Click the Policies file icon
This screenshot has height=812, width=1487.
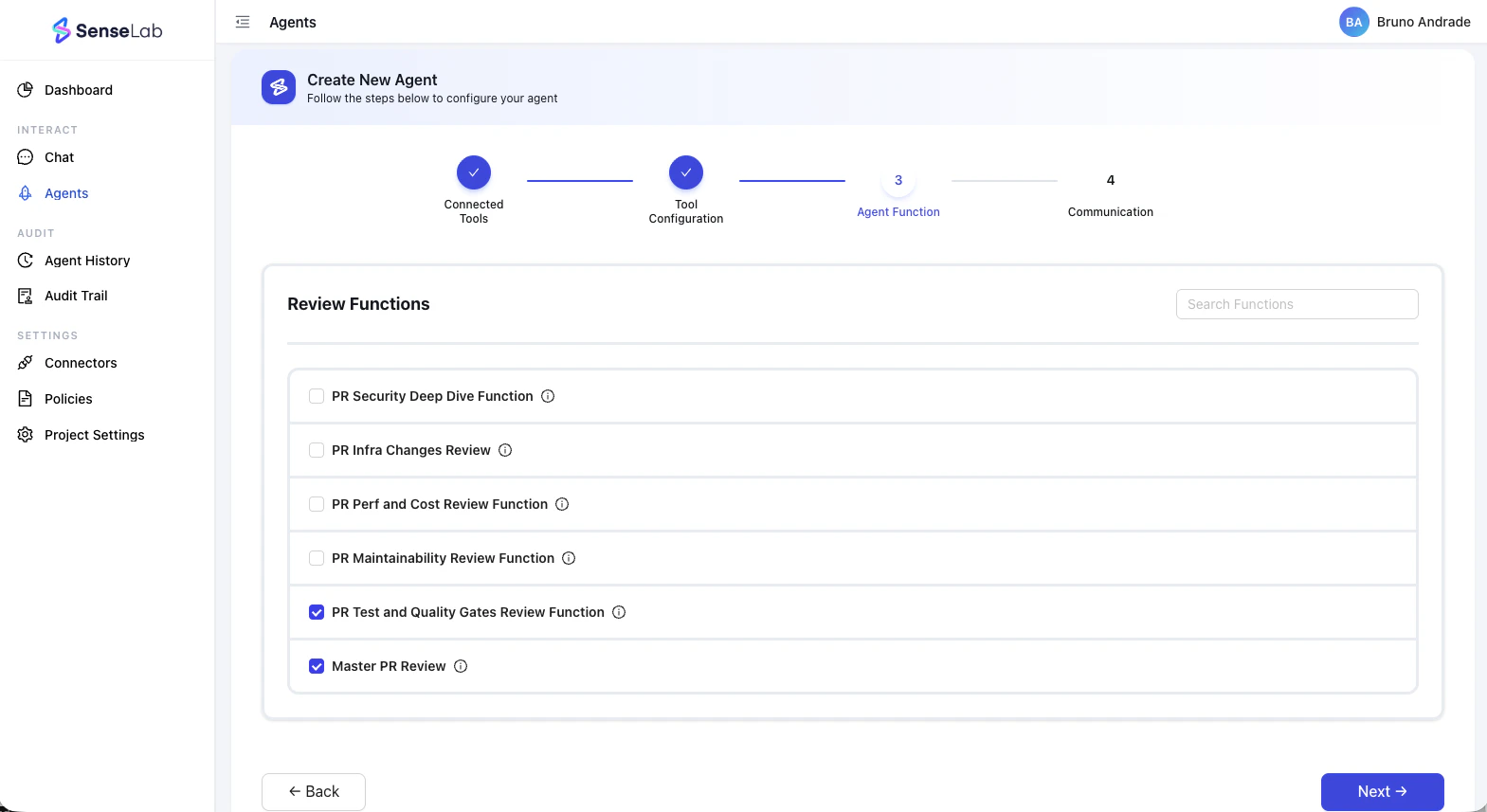click(26, 399)
